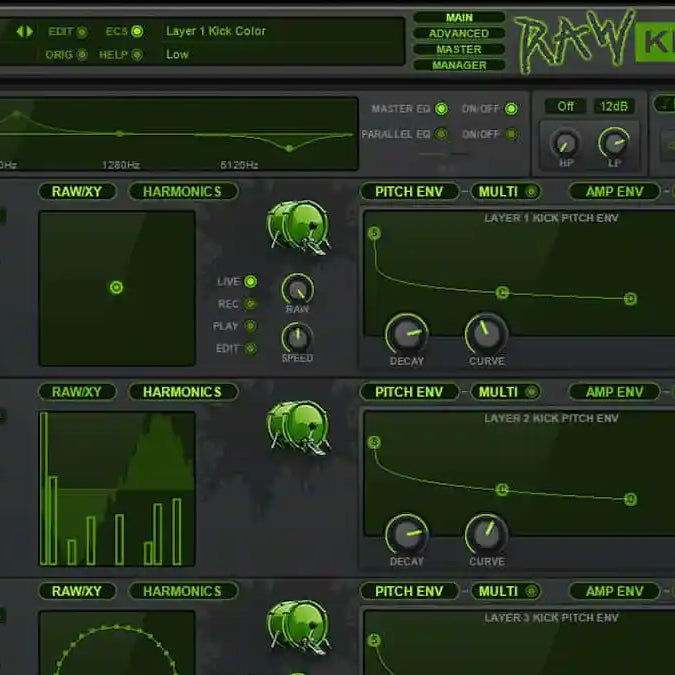
Task: Toggle the ORIG indicator
Action: [81, 55]
